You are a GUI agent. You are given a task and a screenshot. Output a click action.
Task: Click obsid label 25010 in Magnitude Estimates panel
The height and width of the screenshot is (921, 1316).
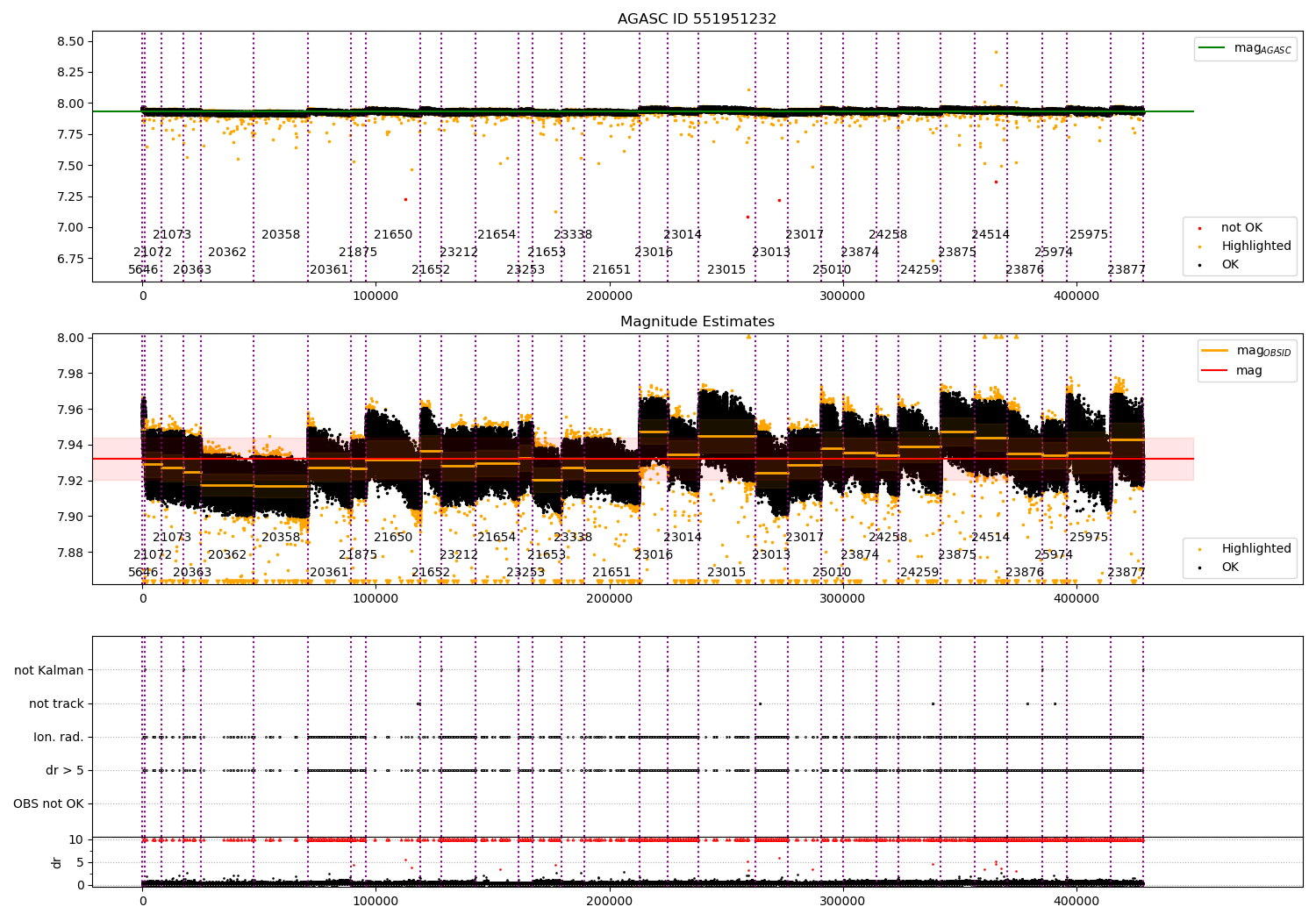click(x=832, y=572)
